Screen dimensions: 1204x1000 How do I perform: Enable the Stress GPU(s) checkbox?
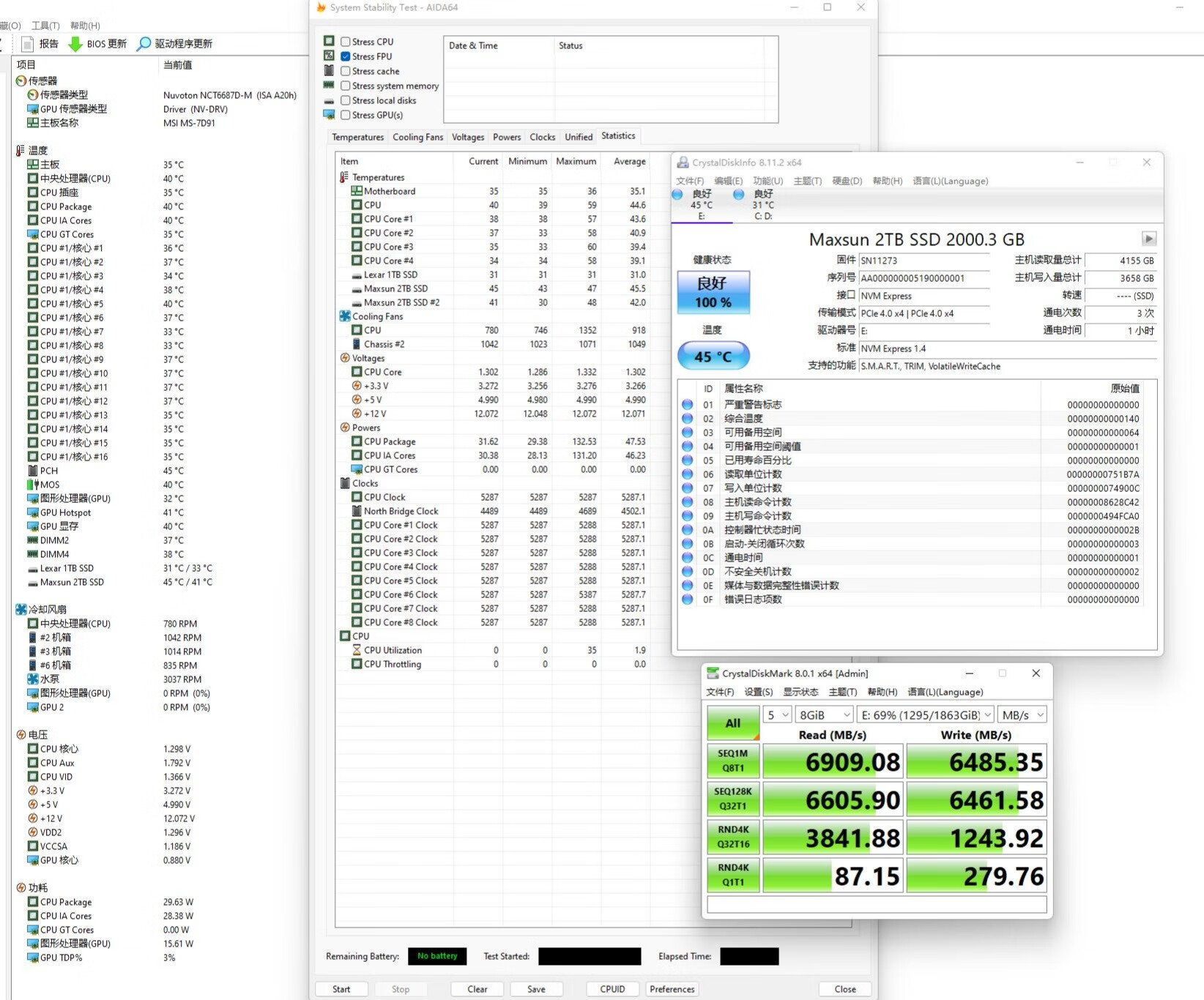(x=346, y=115)
